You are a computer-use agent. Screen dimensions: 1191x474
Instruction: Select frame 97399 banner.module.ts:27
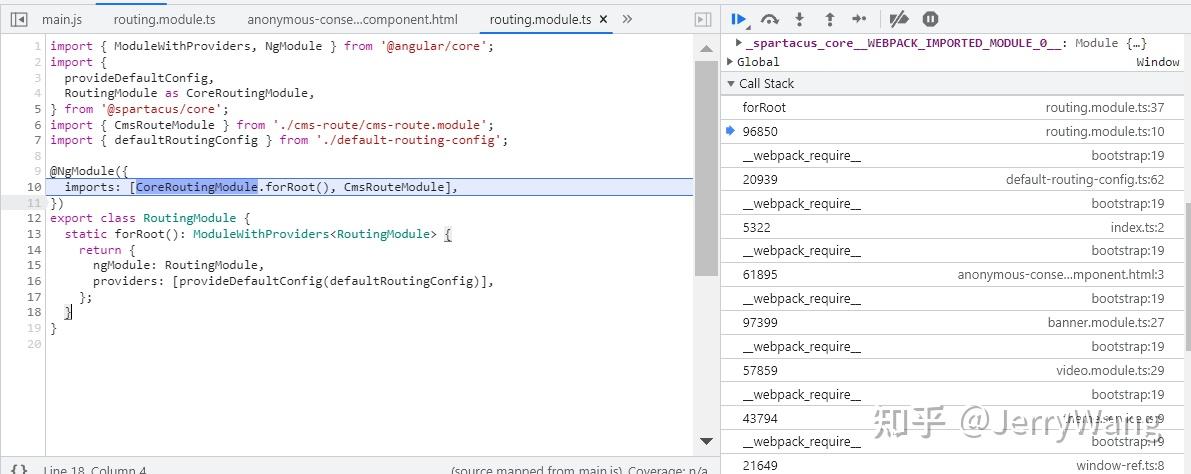pos(952,323)
